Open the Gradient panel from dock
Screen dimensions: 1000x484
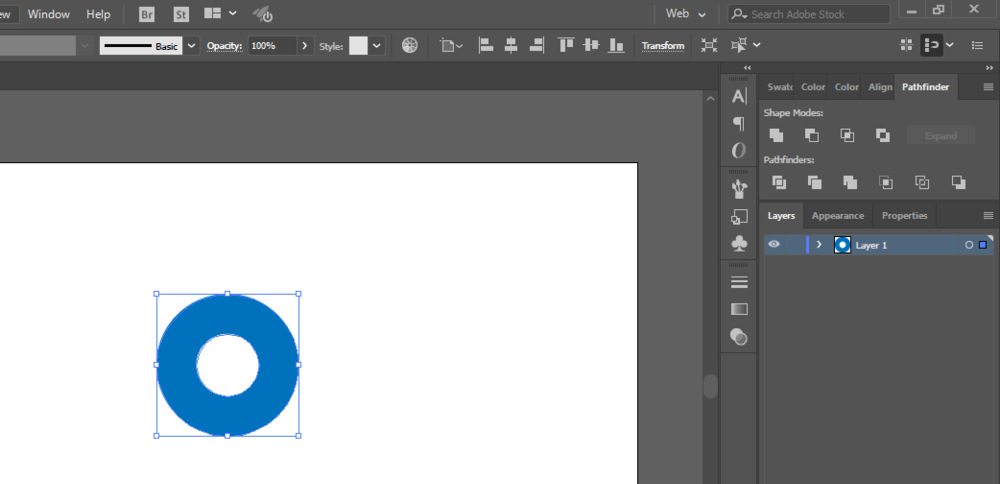coord(739,309)
